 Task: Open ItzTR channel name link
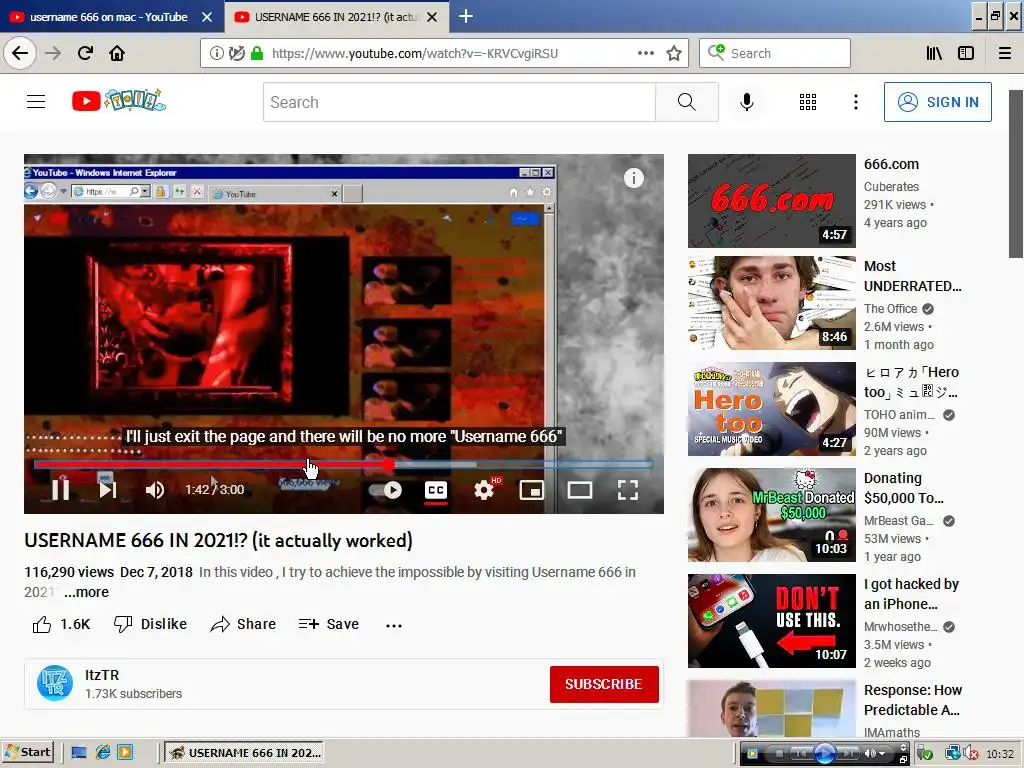pos(102,675)
